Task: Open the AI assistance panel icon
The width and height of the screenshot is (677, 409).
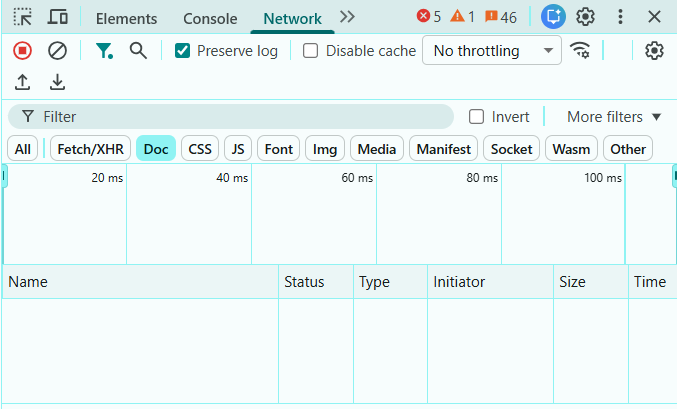Action: click(x=553, y=17)
